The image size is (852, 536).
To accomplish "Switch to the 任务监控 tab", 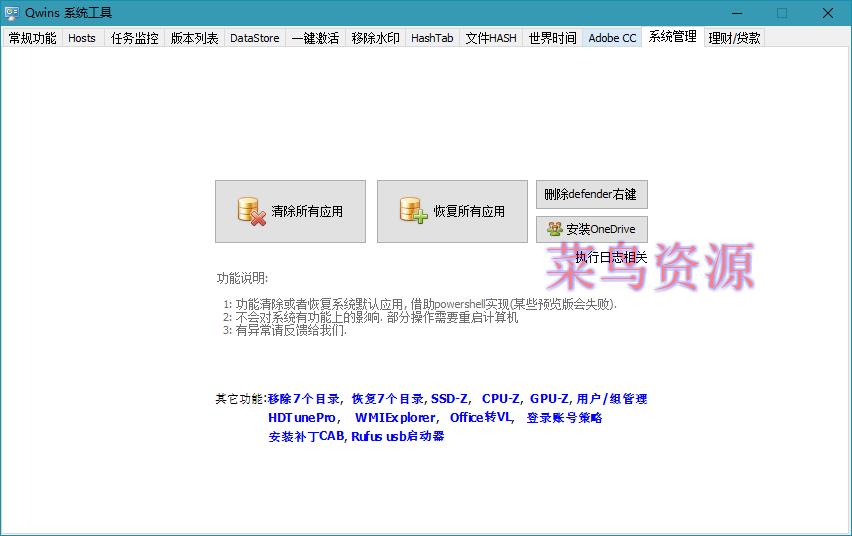I will click(x=134, y=38).
